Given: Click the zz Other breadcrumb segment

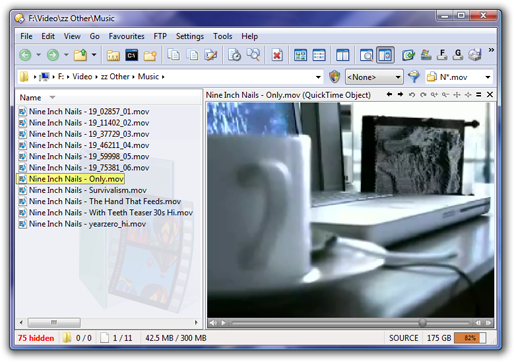Looking at the screenshot, I should coord(115,77).
